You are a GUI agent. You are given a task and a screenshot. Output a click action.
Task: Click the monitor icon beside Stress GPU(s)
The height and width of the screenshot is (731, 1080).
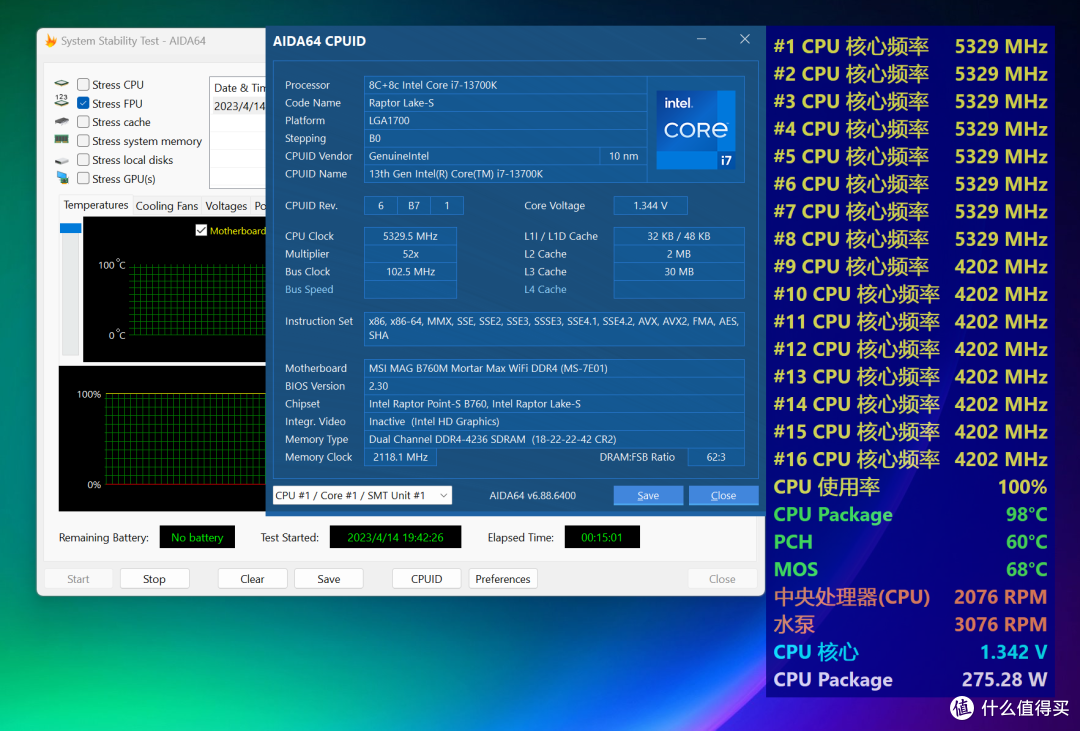pyautogui.click(x=63, y=178)
